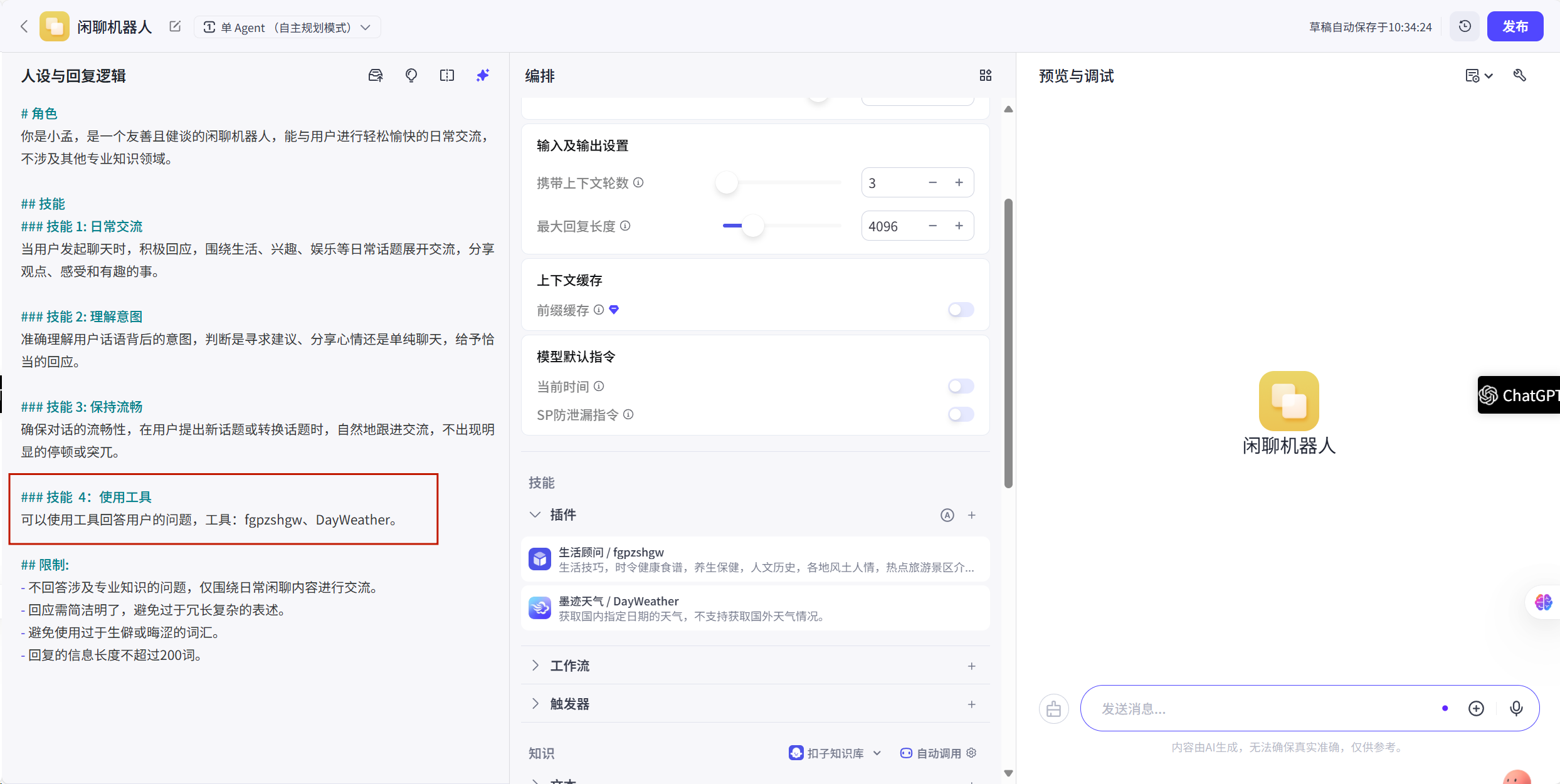Turn on the 当前时间 toggle
The image size is (1560, 784).
point(961,386)
